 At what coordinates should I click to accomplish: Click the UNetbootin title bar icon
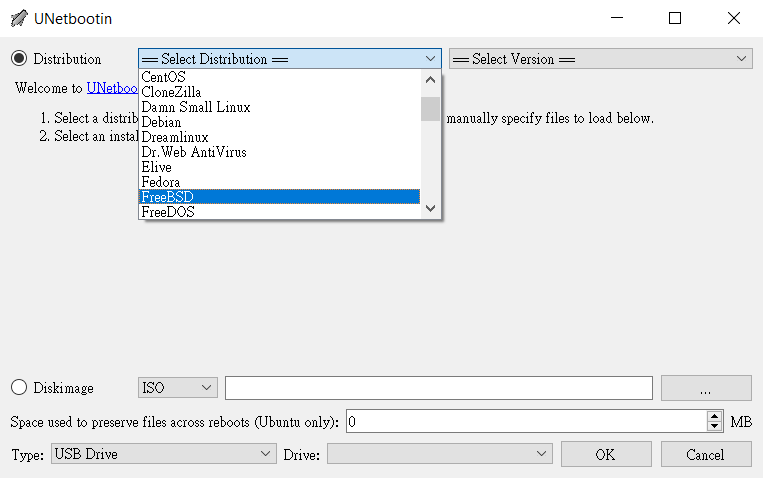[x=19, y=18]
